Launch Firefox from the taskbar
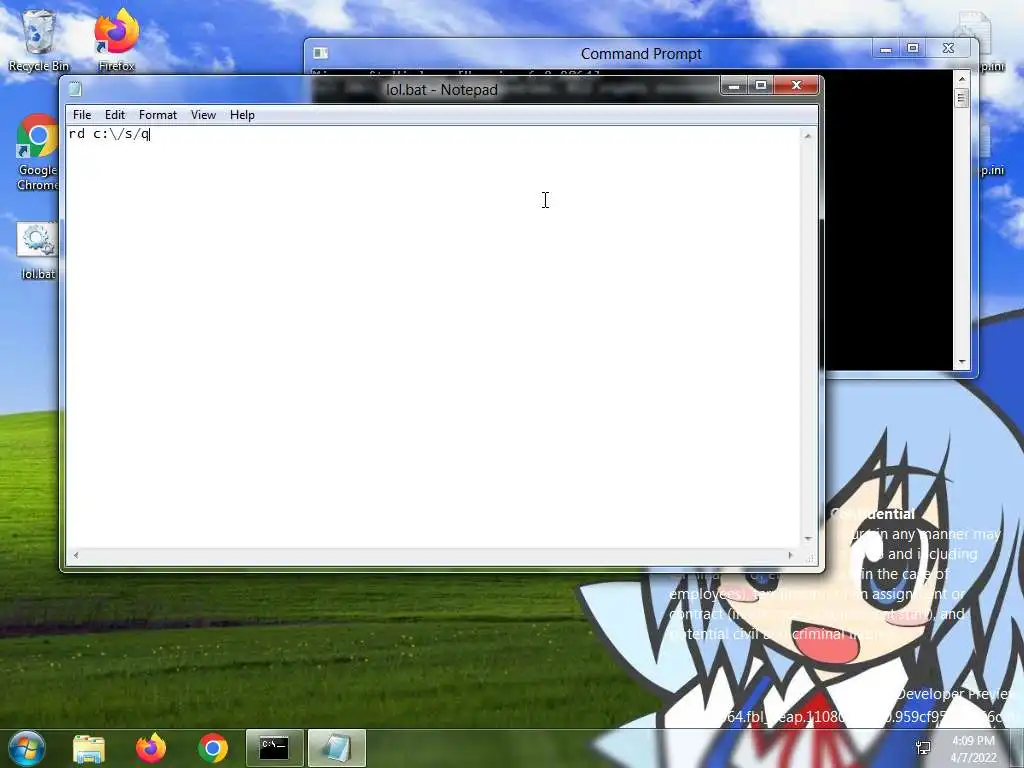 point(151,748)
